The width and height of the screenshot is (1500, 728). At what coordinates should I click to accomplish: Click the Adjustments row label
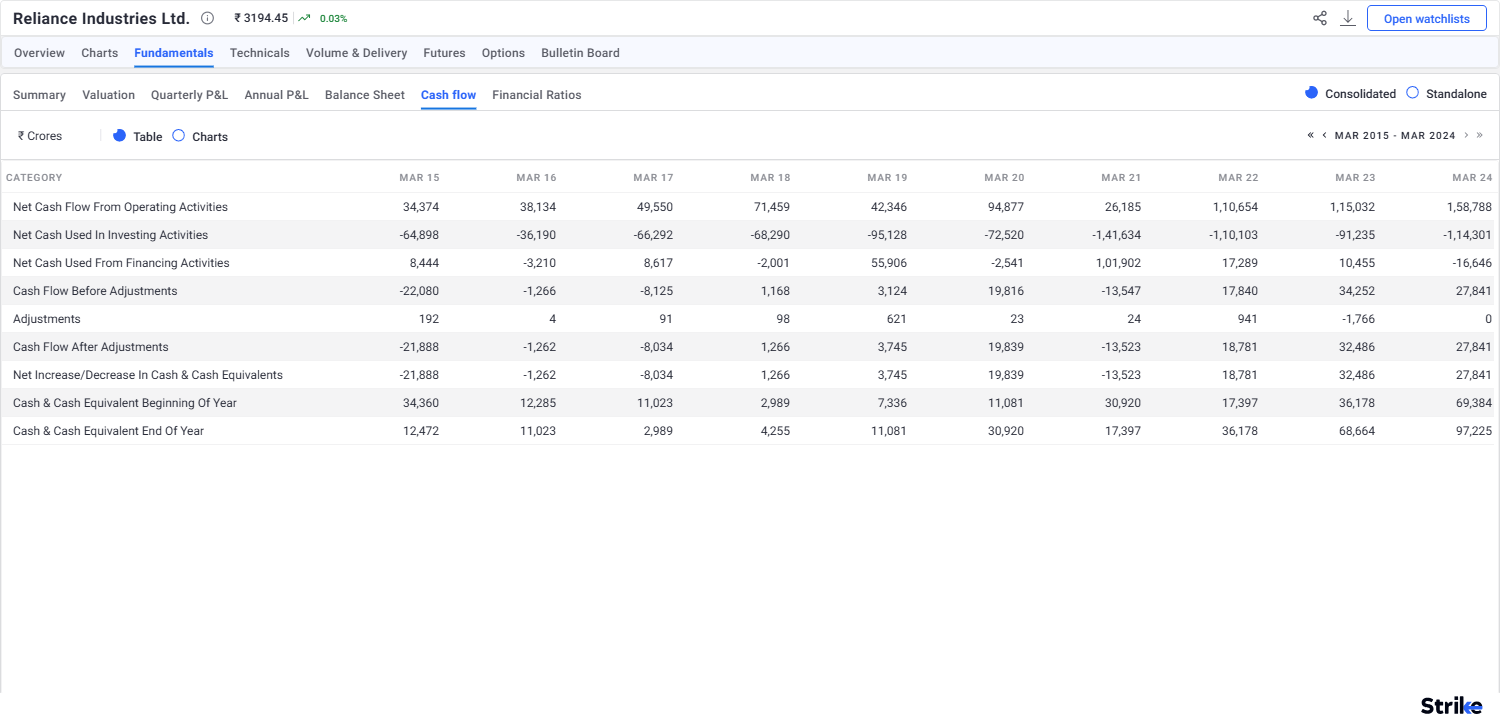point(47,319)
